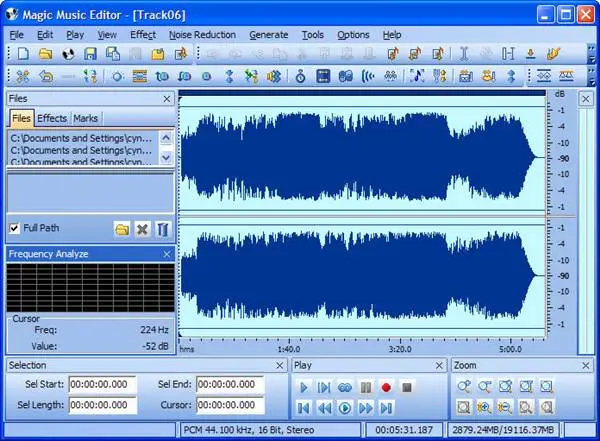Click the metronome effect icon

pos(300,77)
